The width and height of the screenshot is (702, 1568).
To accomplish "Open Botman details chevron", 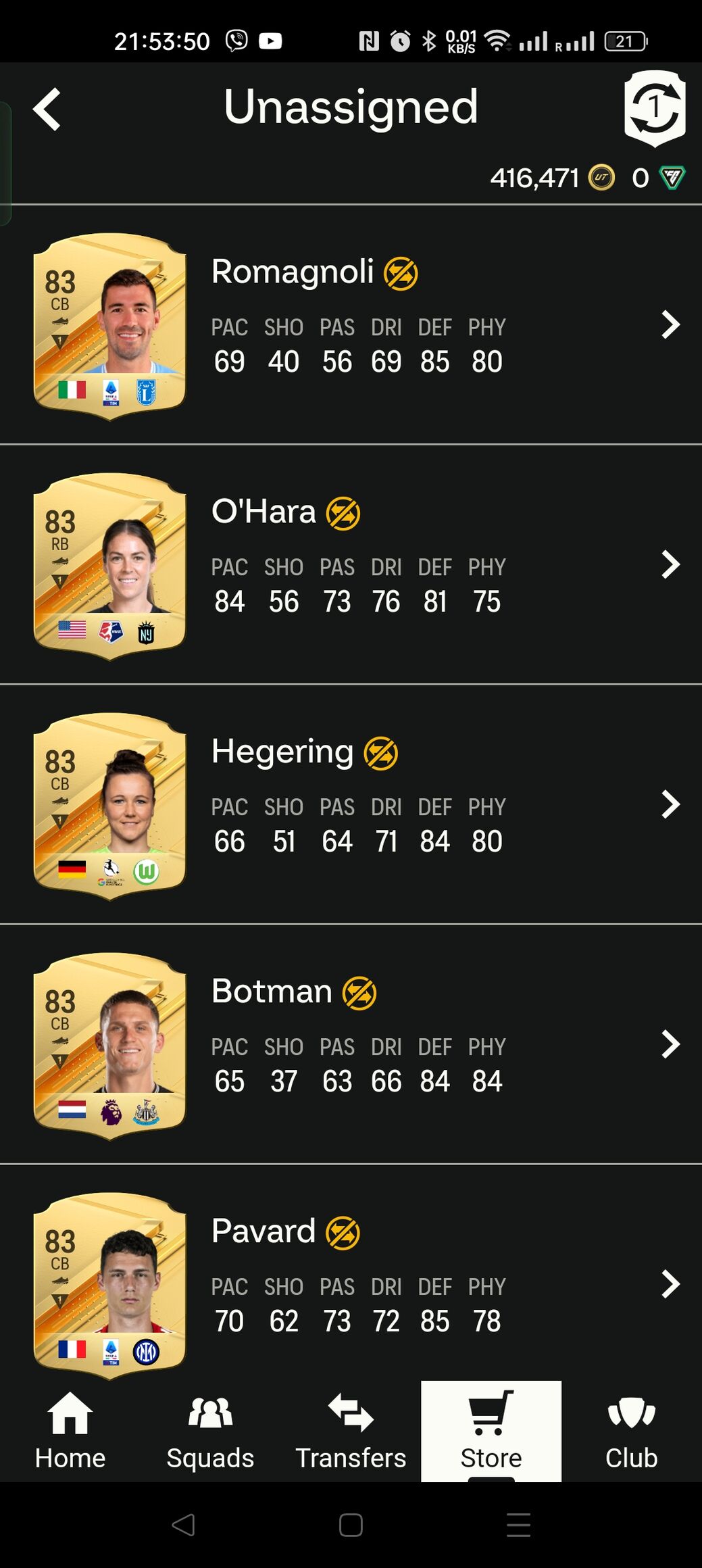I will pyautogui.click(x=670, y=1044).
